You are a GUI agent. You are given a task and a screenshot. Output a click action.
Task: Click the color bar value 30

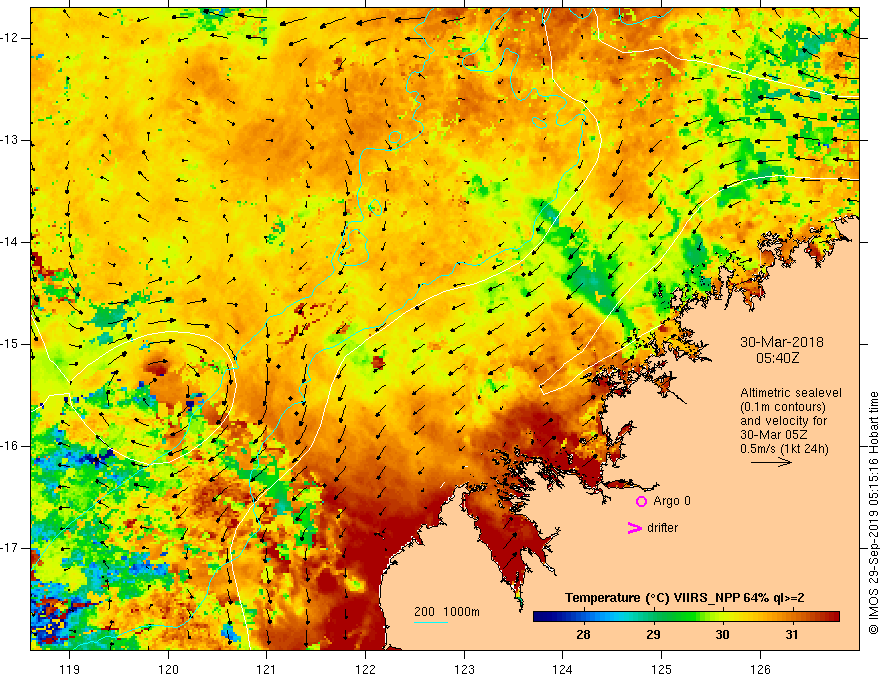point(722,635)
